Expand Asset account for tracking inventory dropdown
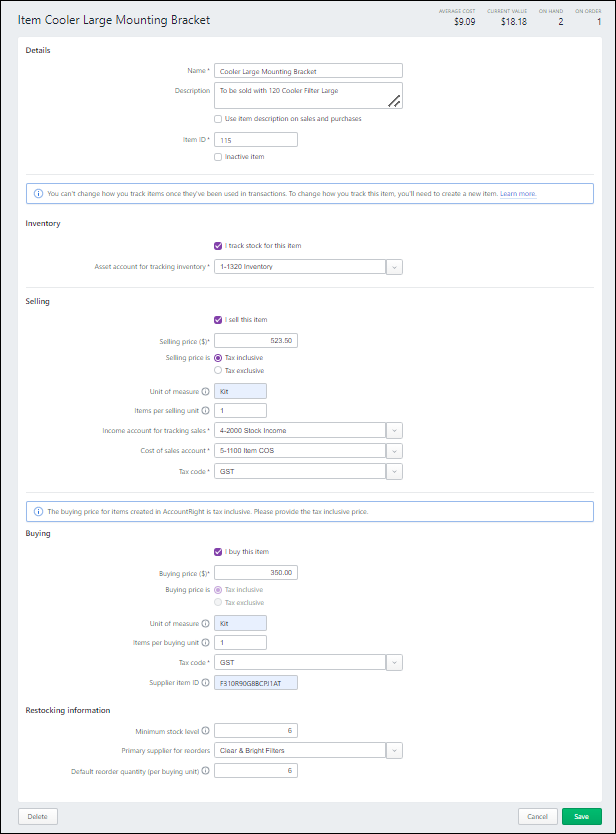616x834 pixels. point(394,267)
